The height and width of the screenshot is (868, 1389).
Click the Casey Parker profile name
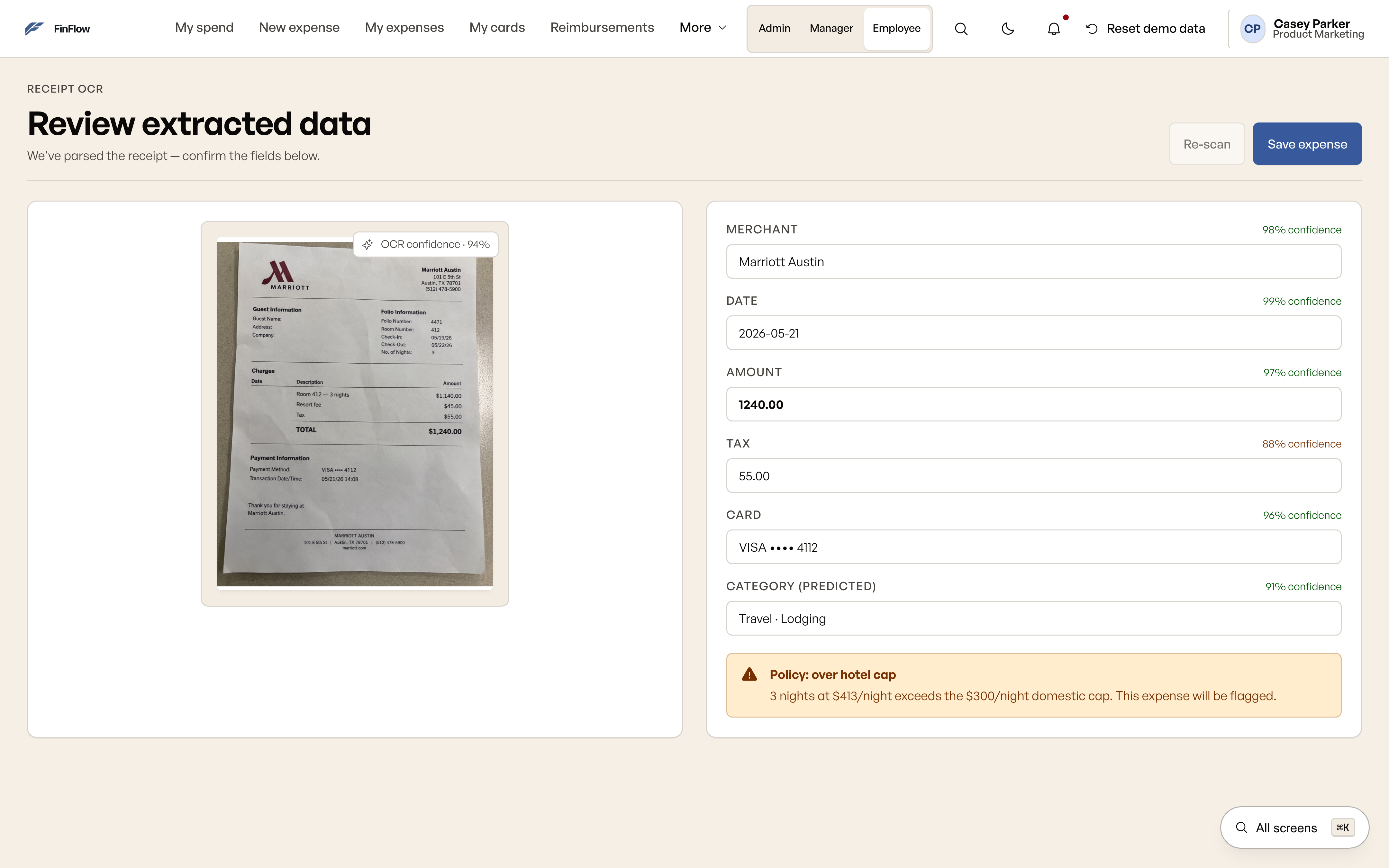coord(1312,23)
